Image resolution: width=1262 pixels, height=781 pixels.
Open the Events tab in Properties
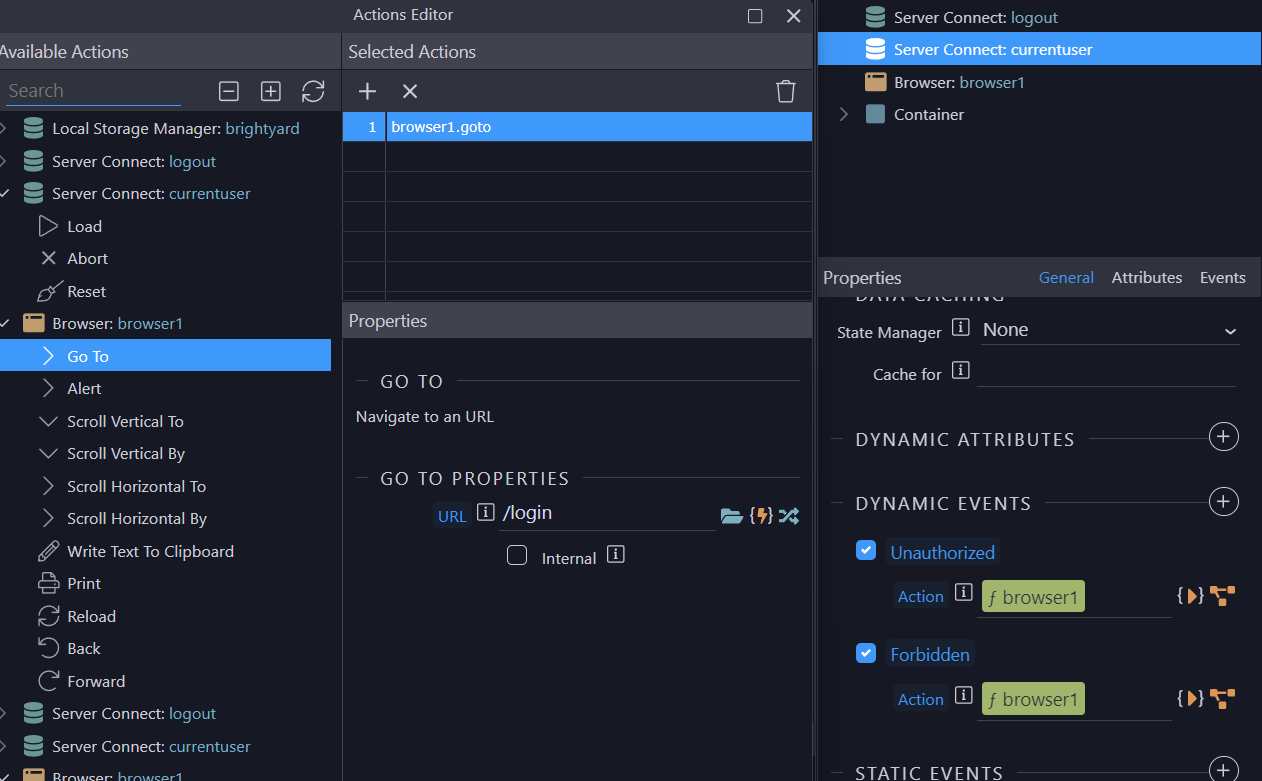1222,277
